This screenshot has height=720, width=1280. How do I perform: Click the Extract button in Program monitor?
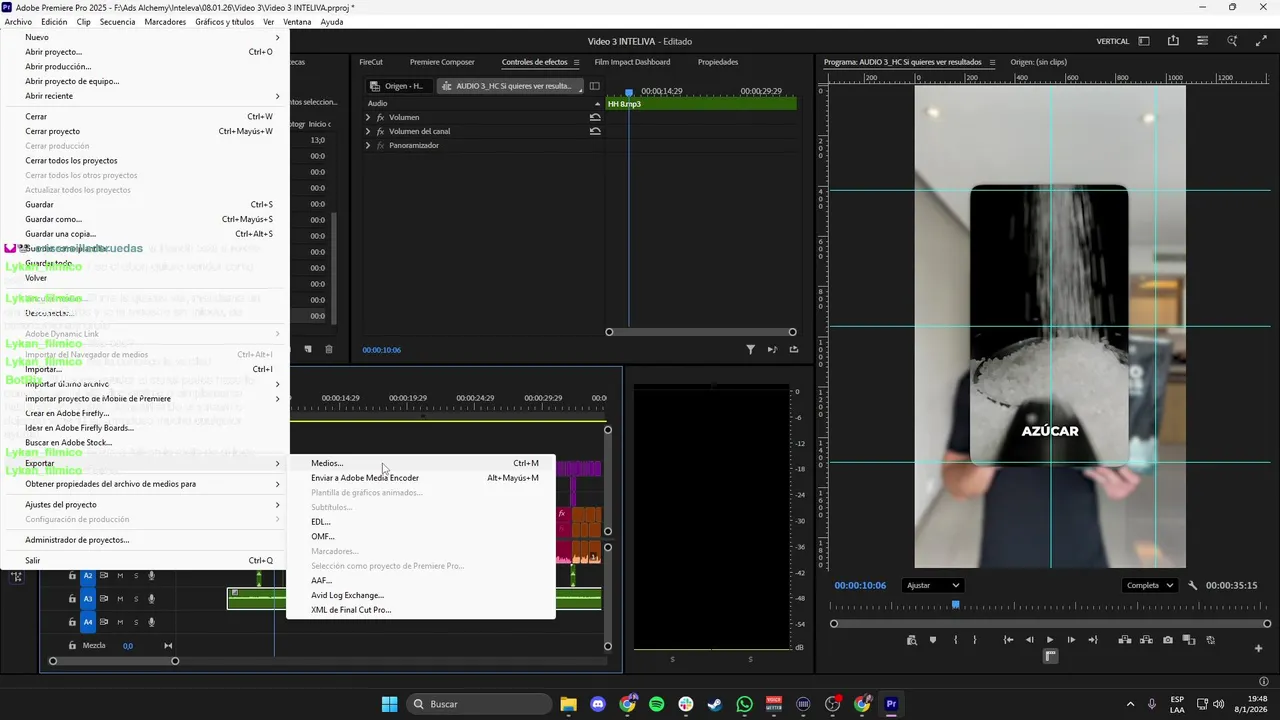tap(1146, 640)
